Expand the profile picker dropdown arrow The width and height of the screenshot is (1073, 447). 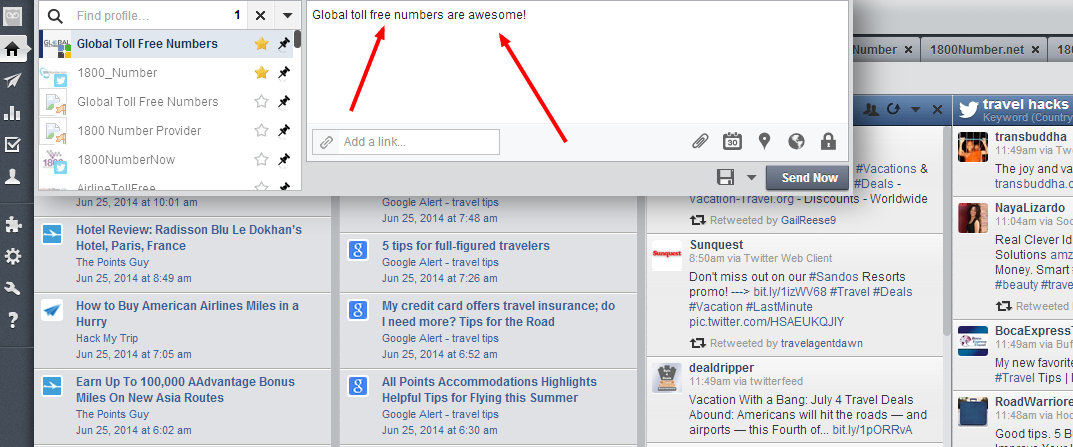[x=287, y=16]
